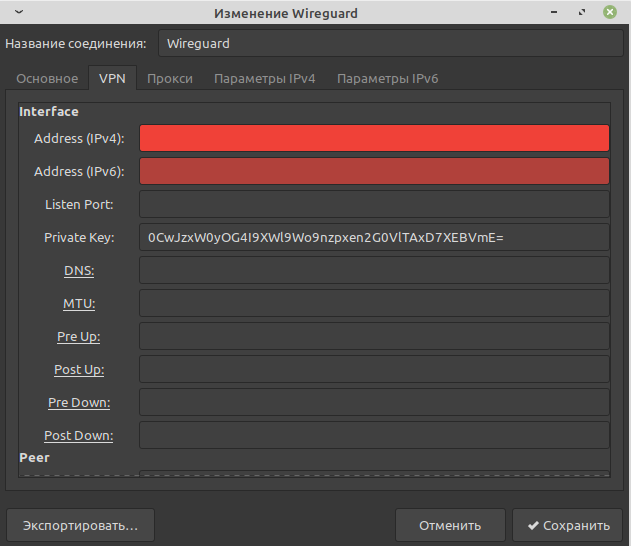Image resolution: width=631 pixels, height=546 pixels.
Task: Click the Pre Down label link
Action: pyautogui.click(x=79, y=402)
